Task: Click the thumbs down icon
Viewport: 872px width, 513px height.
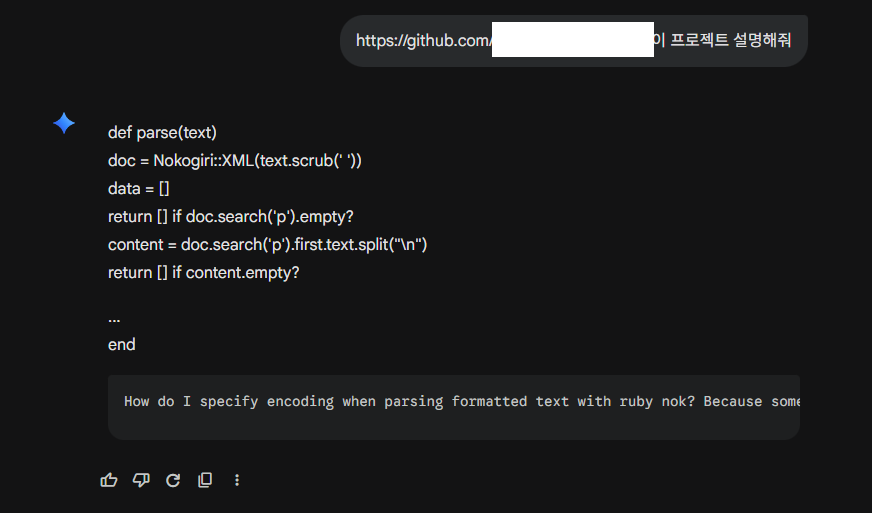Action: click(141, 480)
